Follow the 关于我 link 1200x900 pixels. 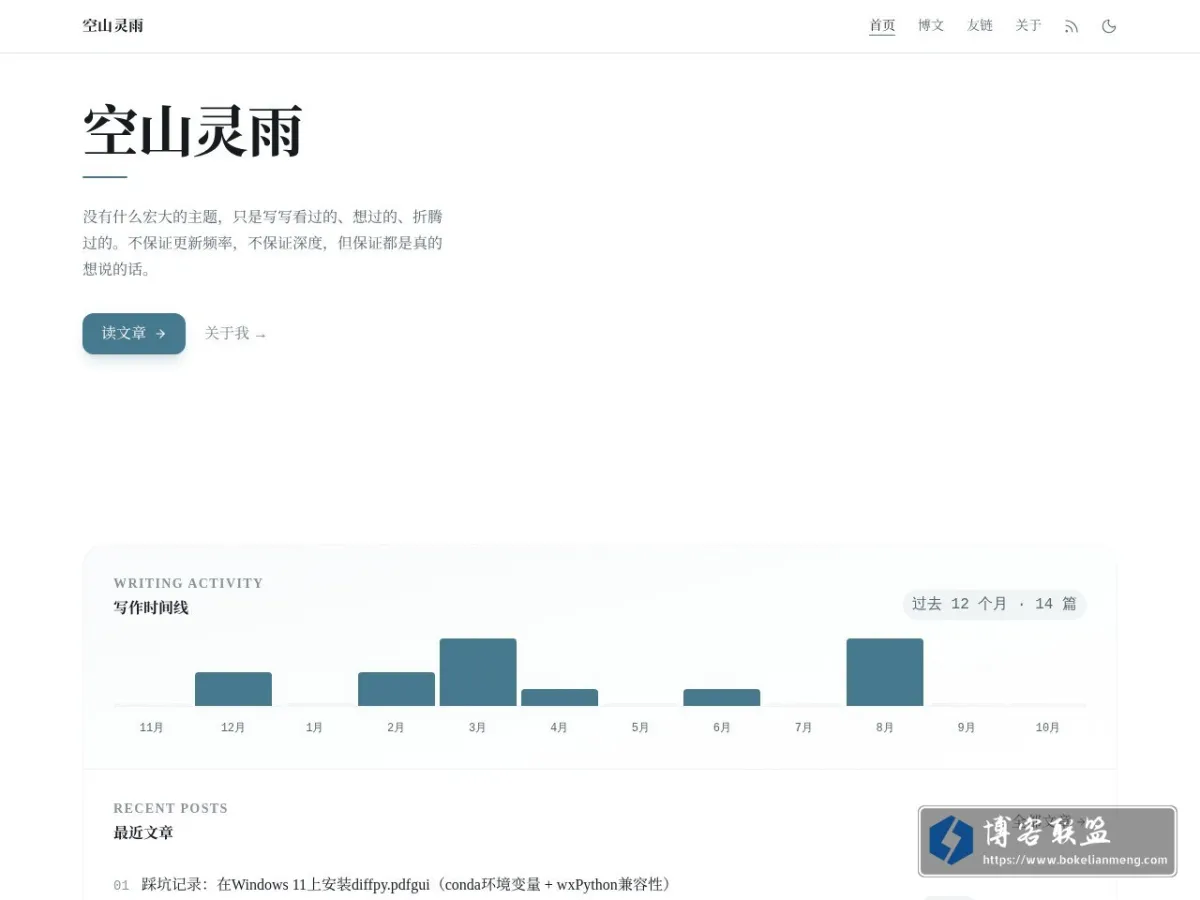coord(236,333)
